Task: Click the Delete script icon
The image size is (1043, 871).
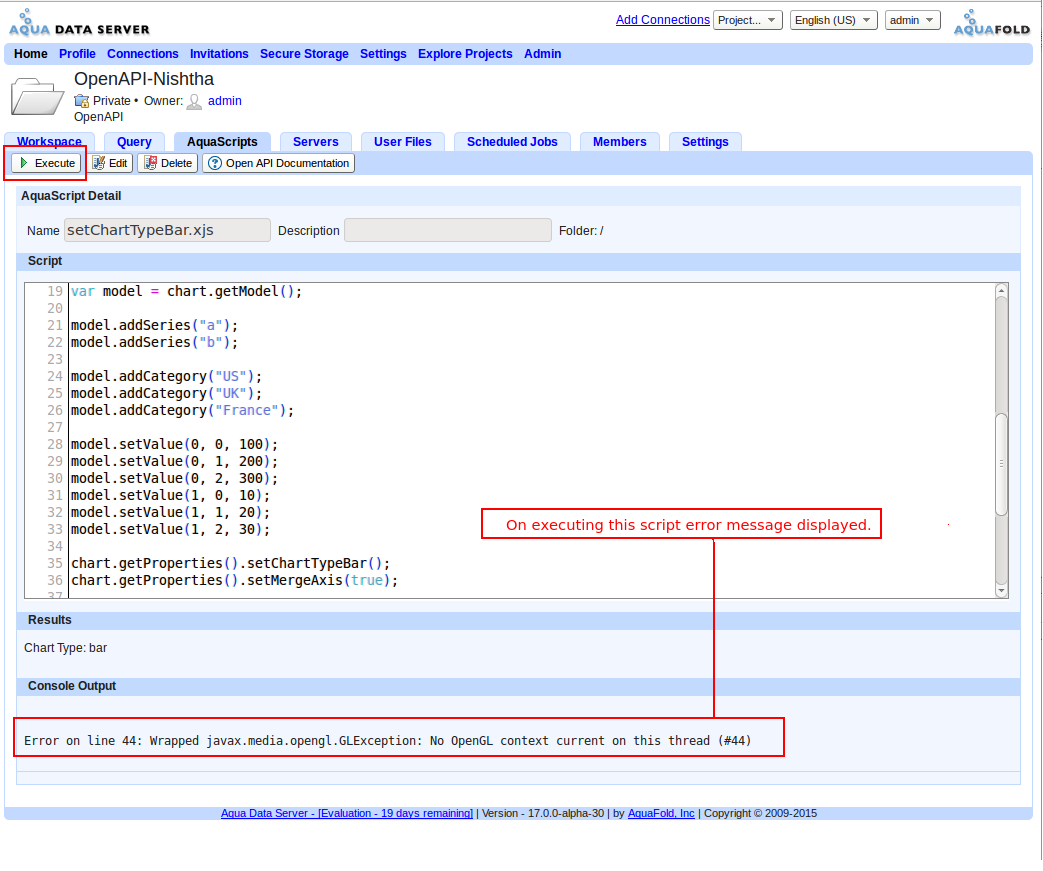Action: (151, 163)
